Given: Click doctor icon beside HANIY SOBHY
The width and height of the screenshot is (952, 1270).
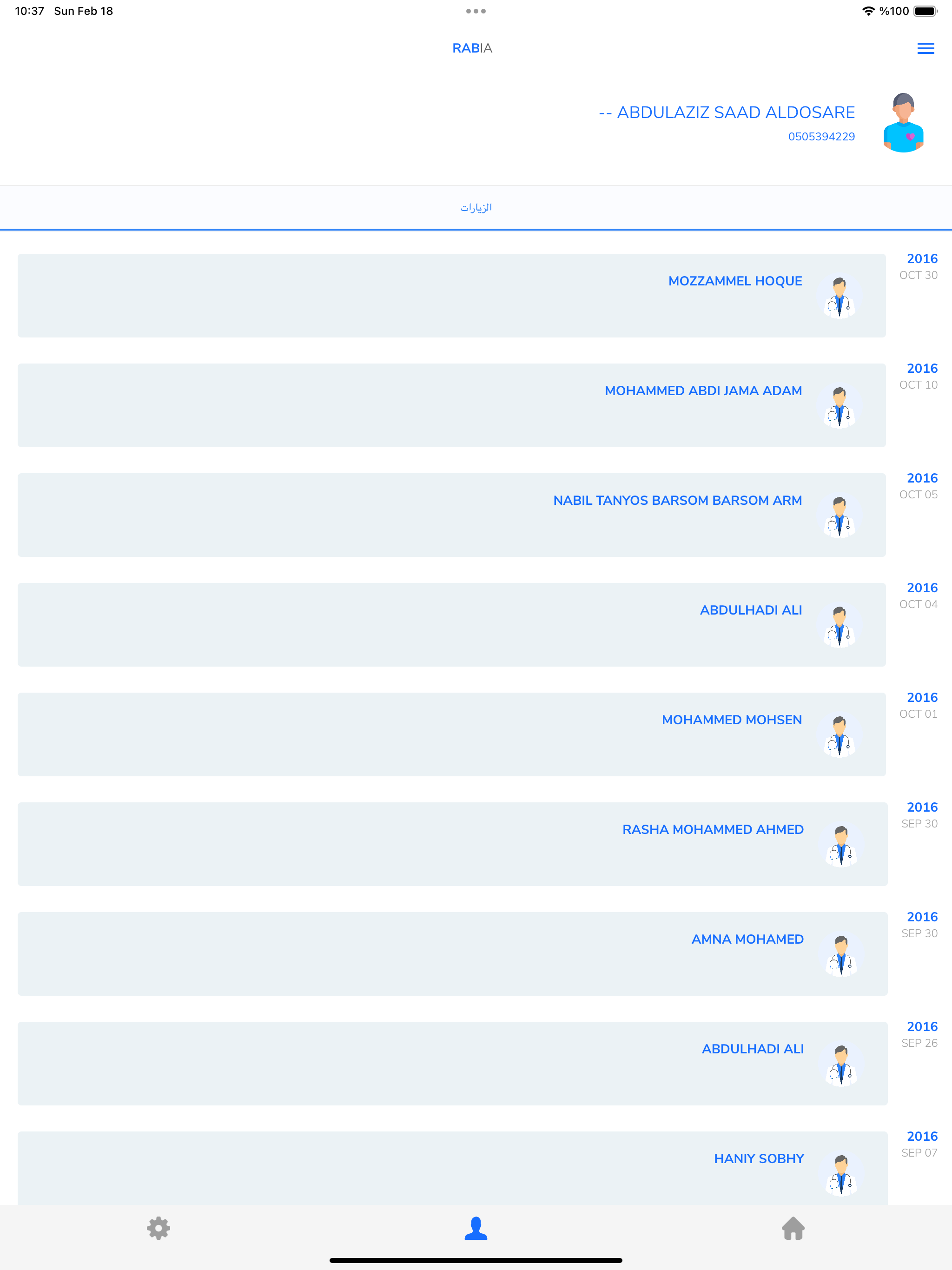Looking at the screenshot, I should 841,1174.
